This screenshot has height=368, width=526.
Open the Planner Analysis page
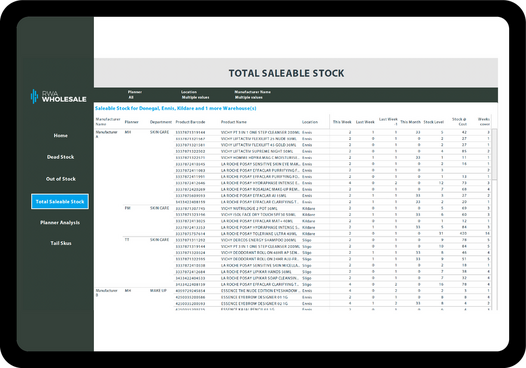60,222
